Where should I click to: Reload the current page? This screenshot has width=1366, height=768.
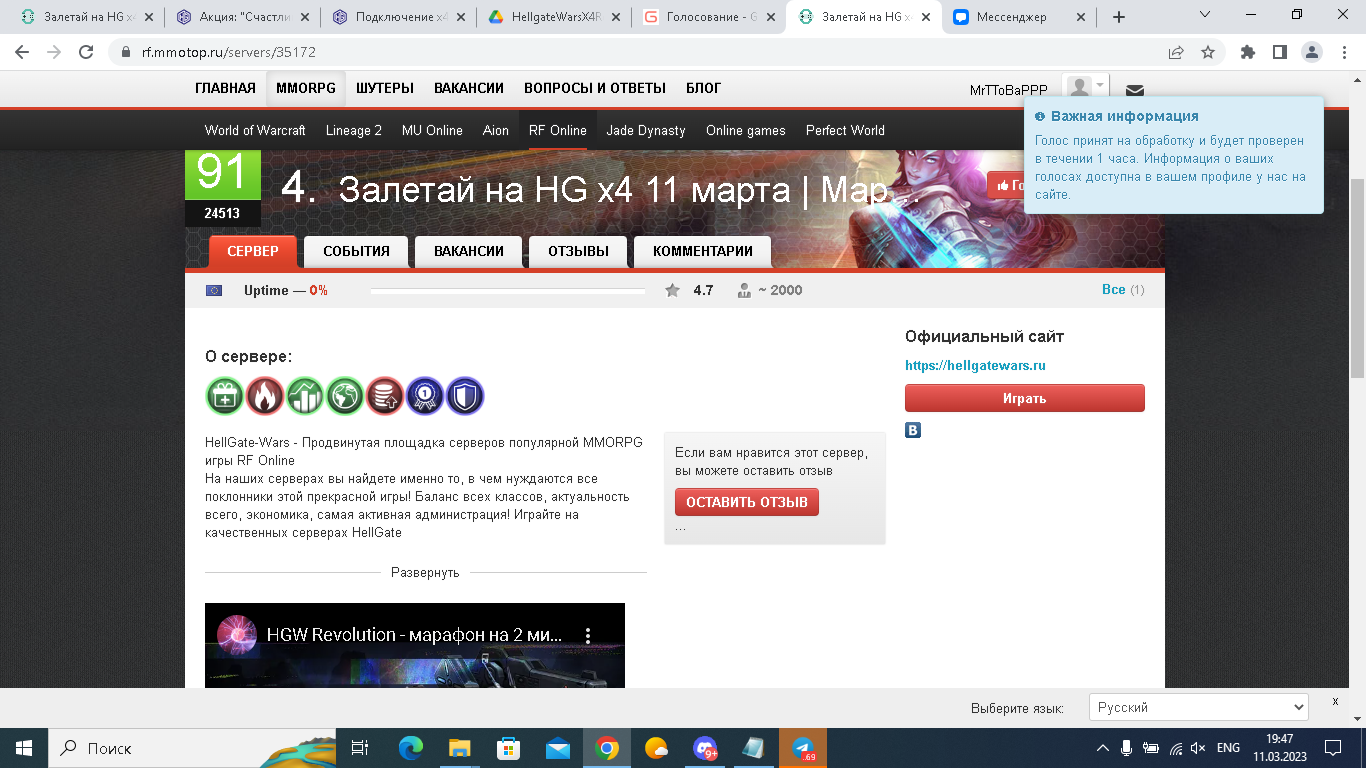click(x=86, y=52)
